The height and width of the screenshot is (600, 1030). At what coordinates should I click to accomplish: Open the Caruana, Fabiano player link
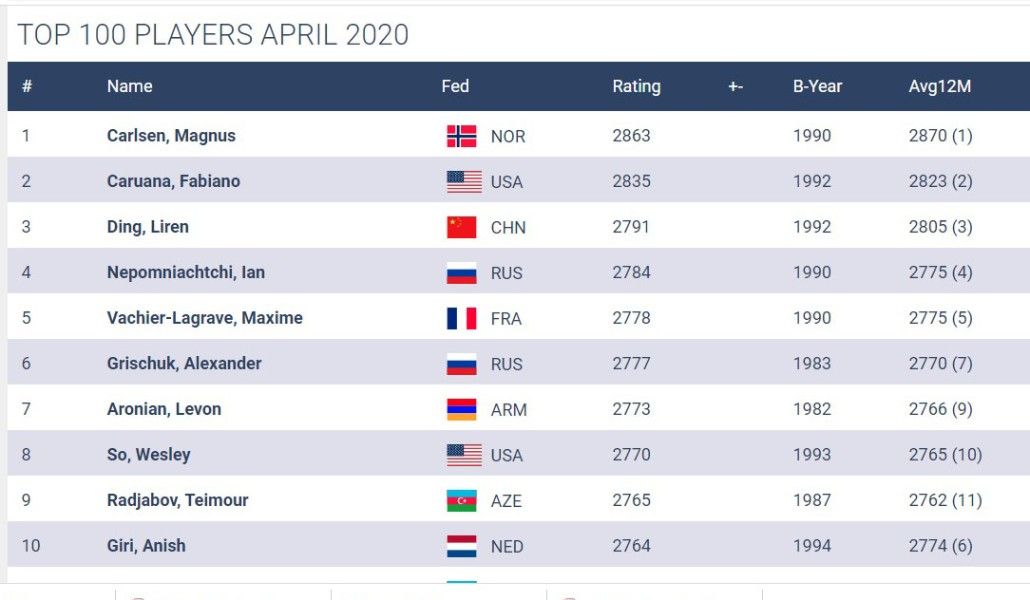[173, 181]
